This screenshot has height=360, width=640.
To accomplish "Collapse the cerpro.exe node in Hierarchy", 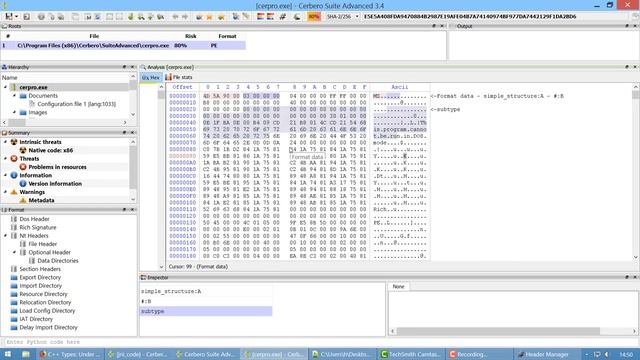I will [6, 87].
